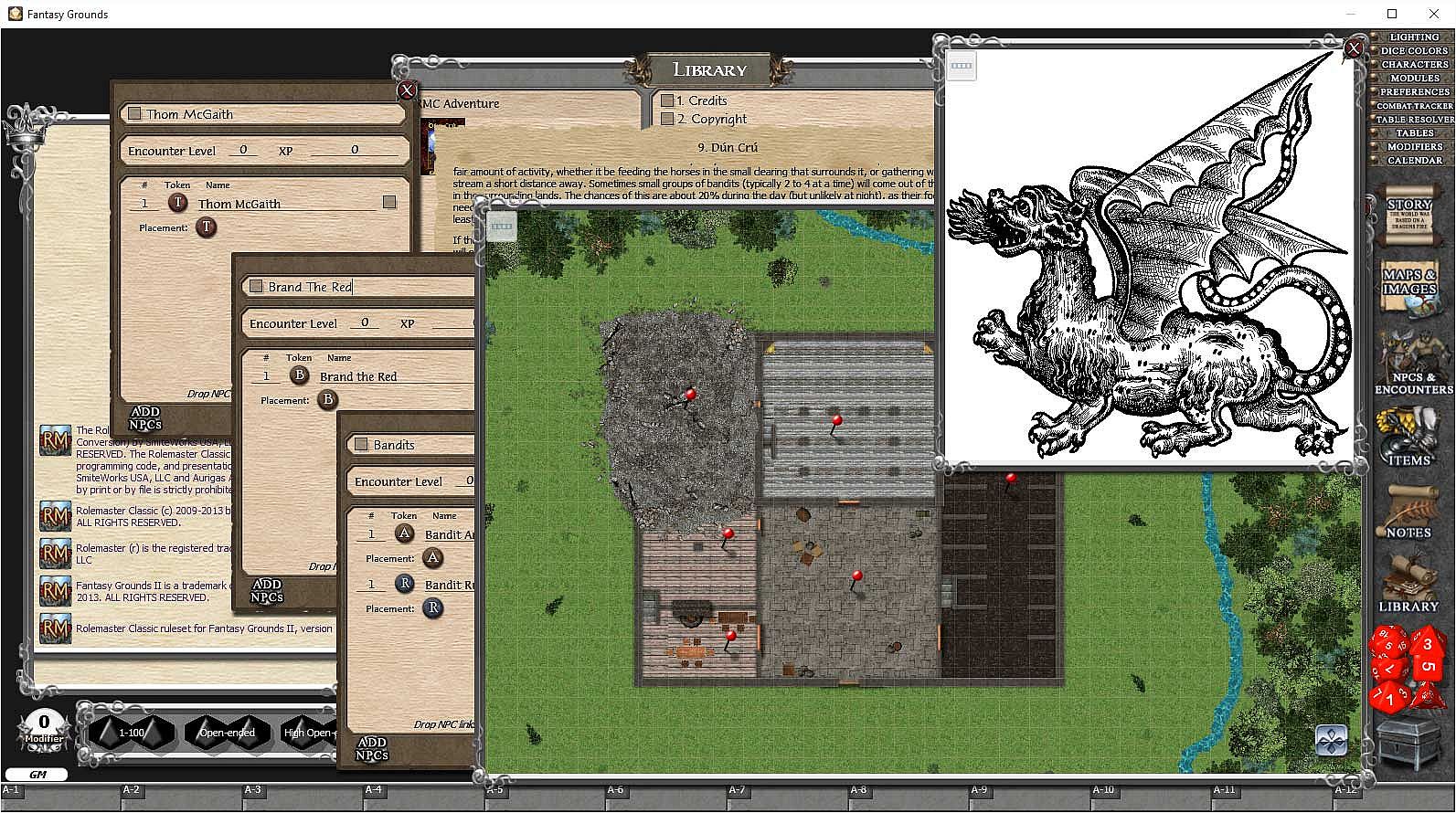
Task: Click the RM icon beside 'Rolemaster (r) is the registered'
Action: tap(56, 554)
